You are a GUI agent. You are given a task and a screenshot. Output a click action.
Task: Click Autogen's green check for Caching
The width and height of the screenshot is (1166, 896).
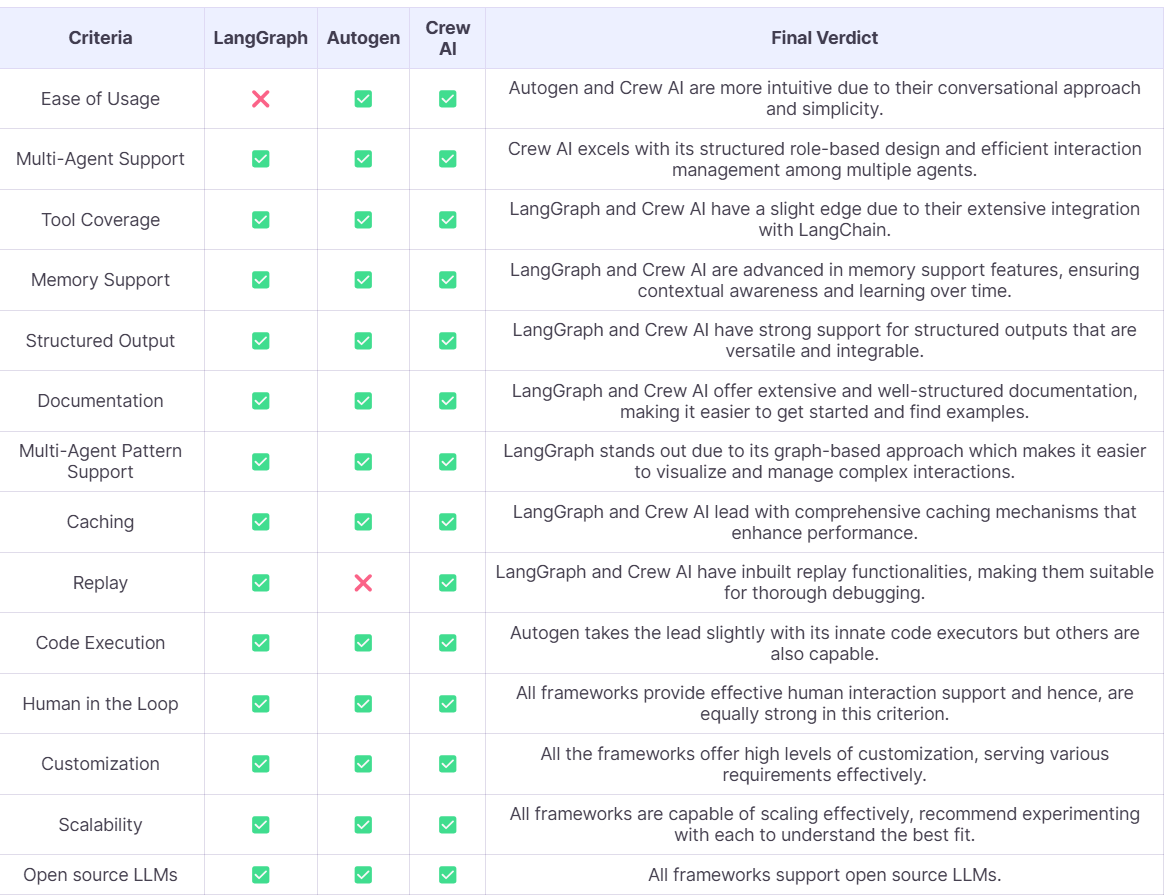(363, 522)
